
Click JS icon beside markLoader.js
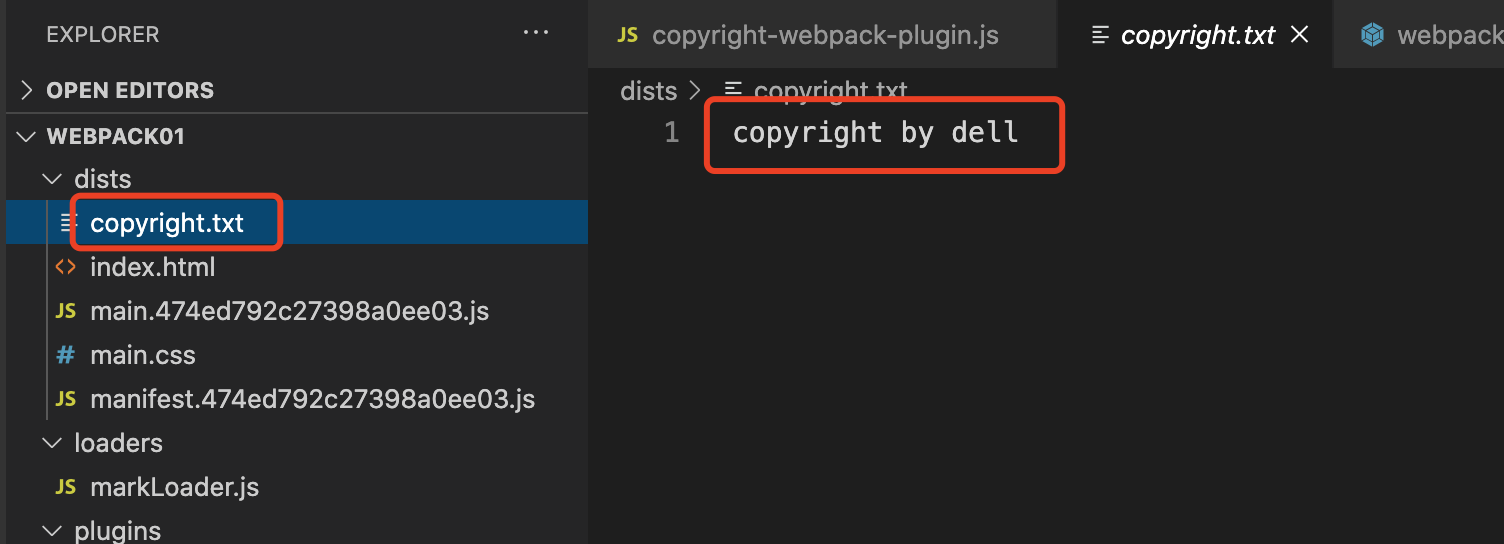pyautogui.click(x=66, y=487)
